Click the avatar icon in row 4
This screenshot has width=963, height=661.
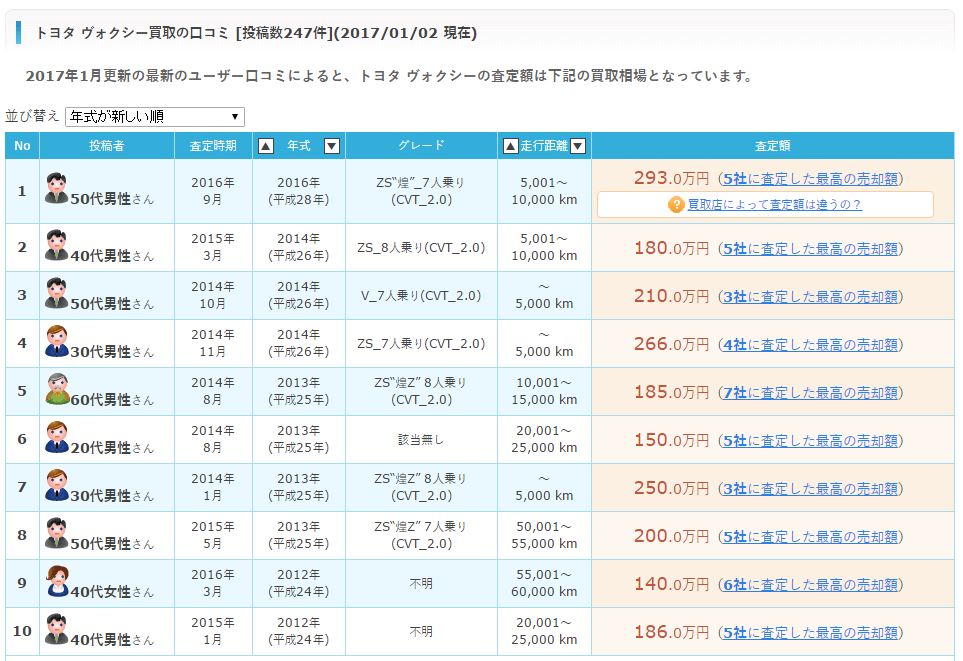pyautogui.click(x=57, y=340)
